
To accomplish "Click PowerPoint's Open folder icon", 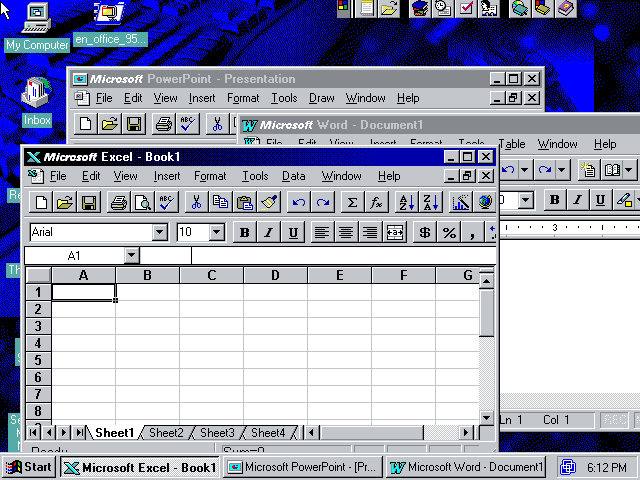I will pyautogui.click(x=110, y=124).
